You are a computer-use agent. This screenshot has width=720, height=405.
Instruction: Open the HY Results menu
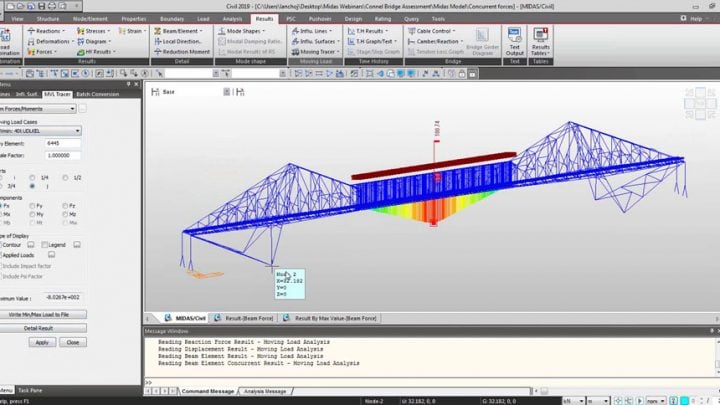[96, 52]
